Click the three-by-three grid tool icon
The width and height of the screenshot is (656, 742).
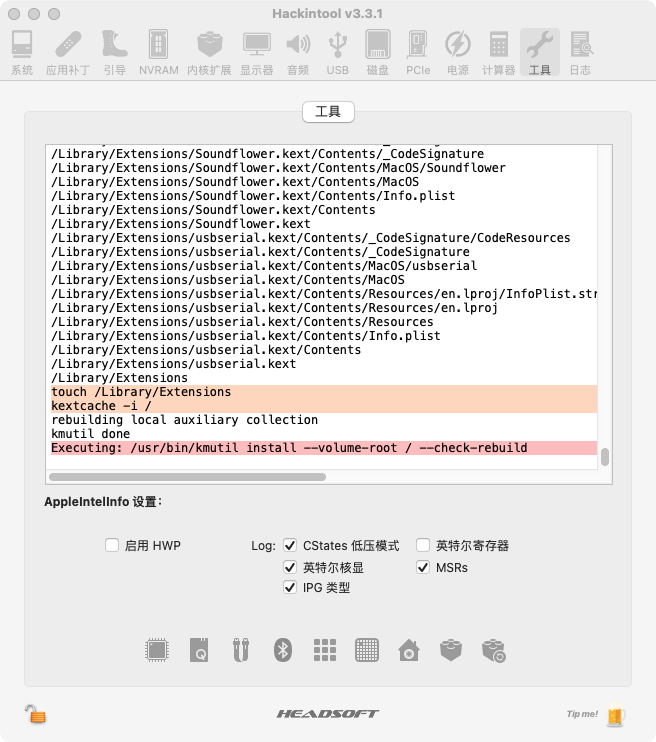325,650
